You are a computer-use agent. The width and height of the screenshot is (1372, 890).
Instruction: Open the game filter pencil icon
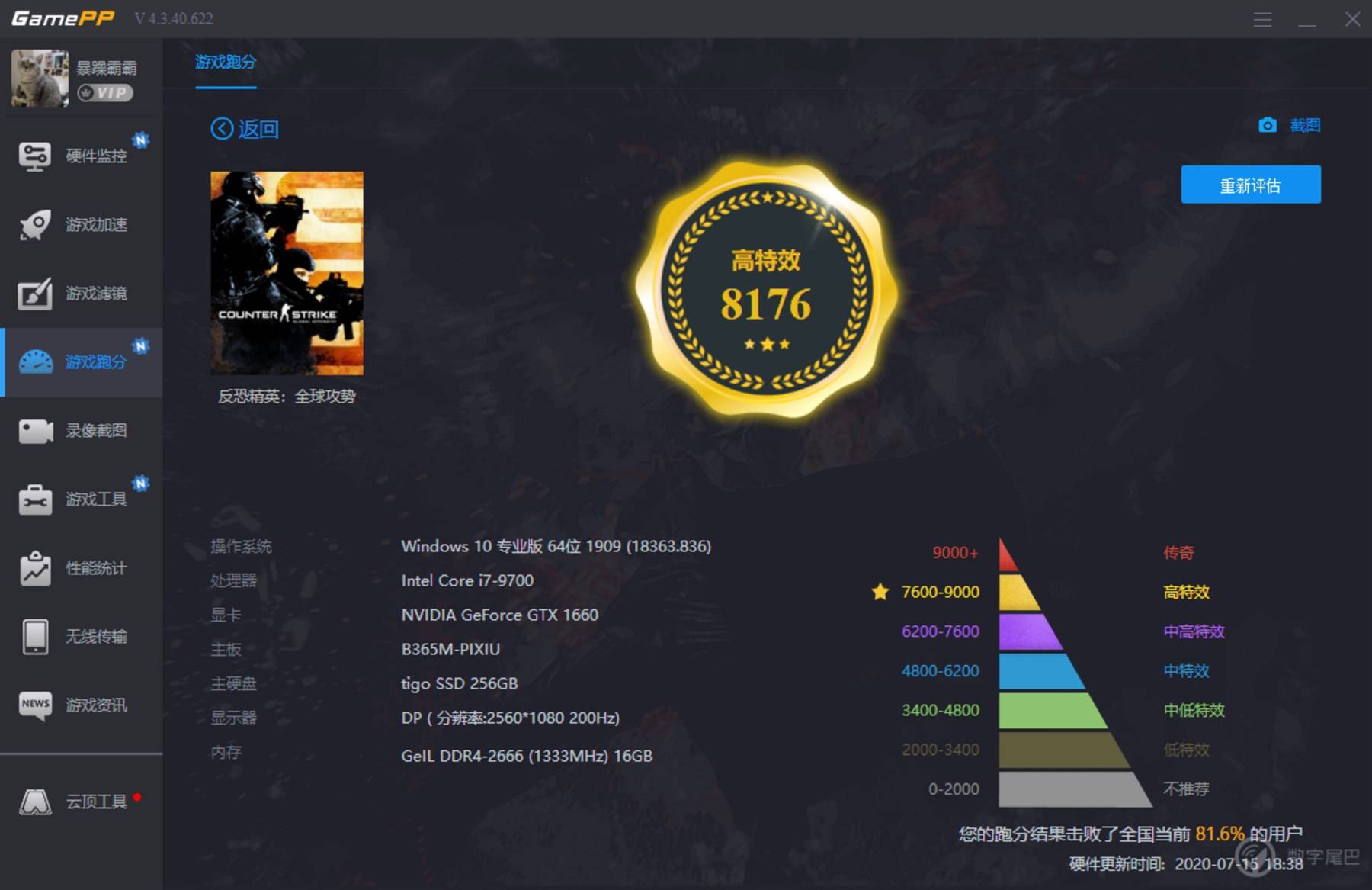35,294
